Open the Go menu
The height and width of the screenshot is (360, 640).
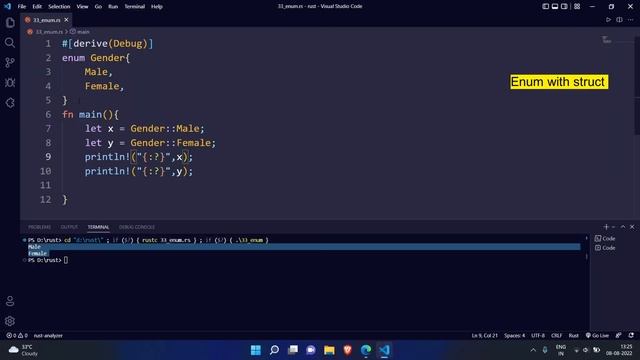(98, 7)
